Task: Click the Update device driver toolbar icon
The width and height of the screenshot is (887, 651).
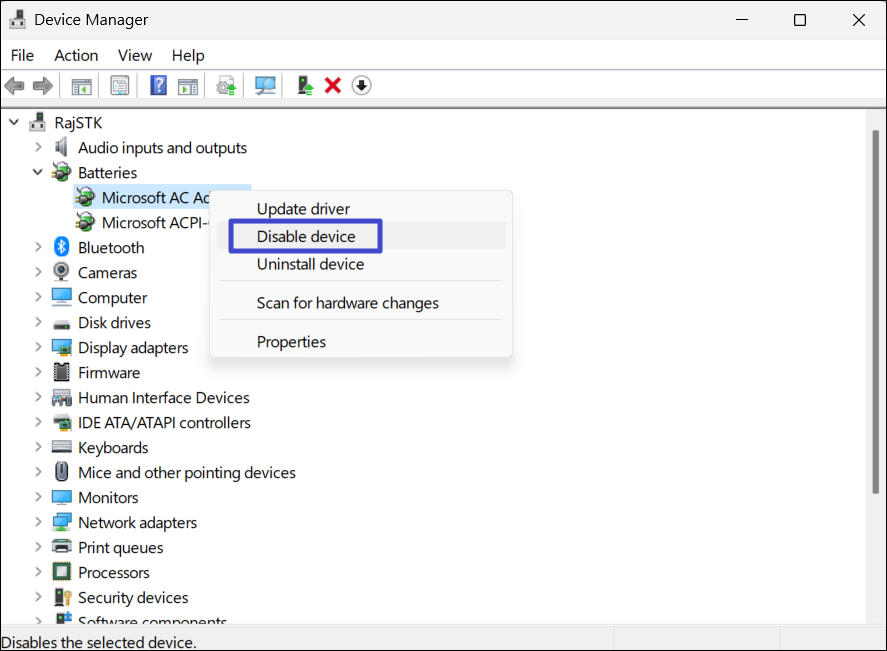Action: (x=306, y=86)
